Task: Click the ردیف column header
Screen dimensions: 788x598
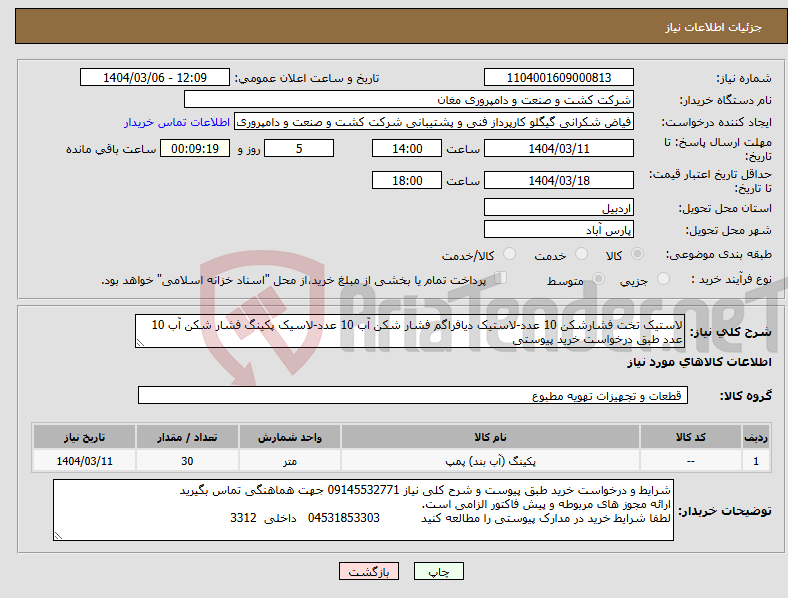Action: [755, 437]
